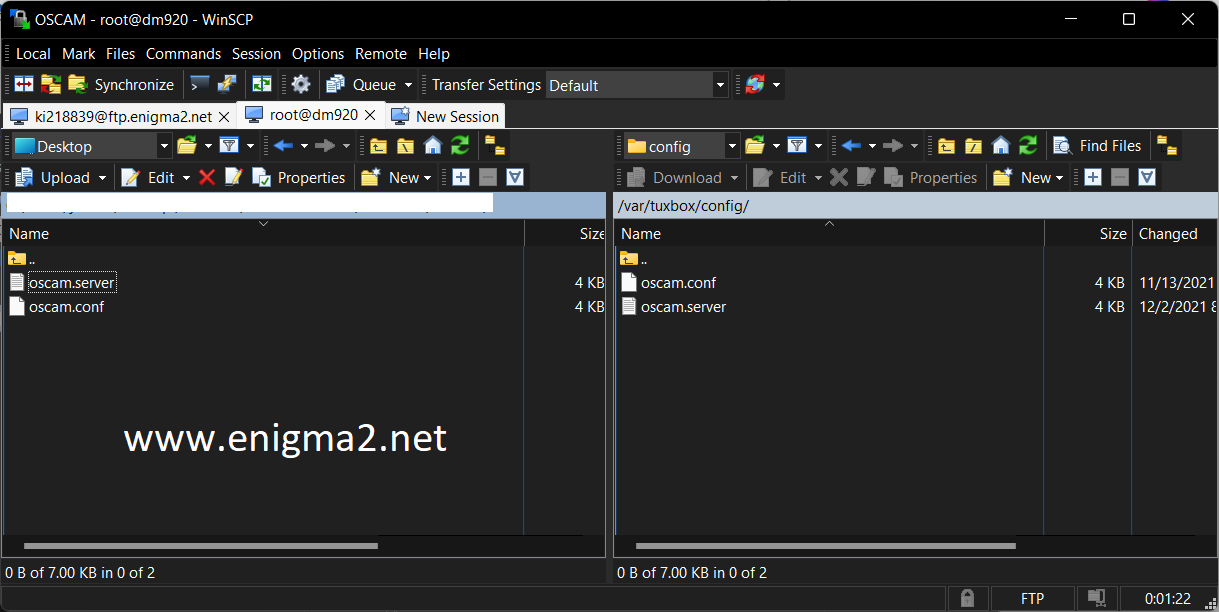The height and width of the screenshot is (612, 1219).
Task: Click the local New button
Action: tap(397, 177)
